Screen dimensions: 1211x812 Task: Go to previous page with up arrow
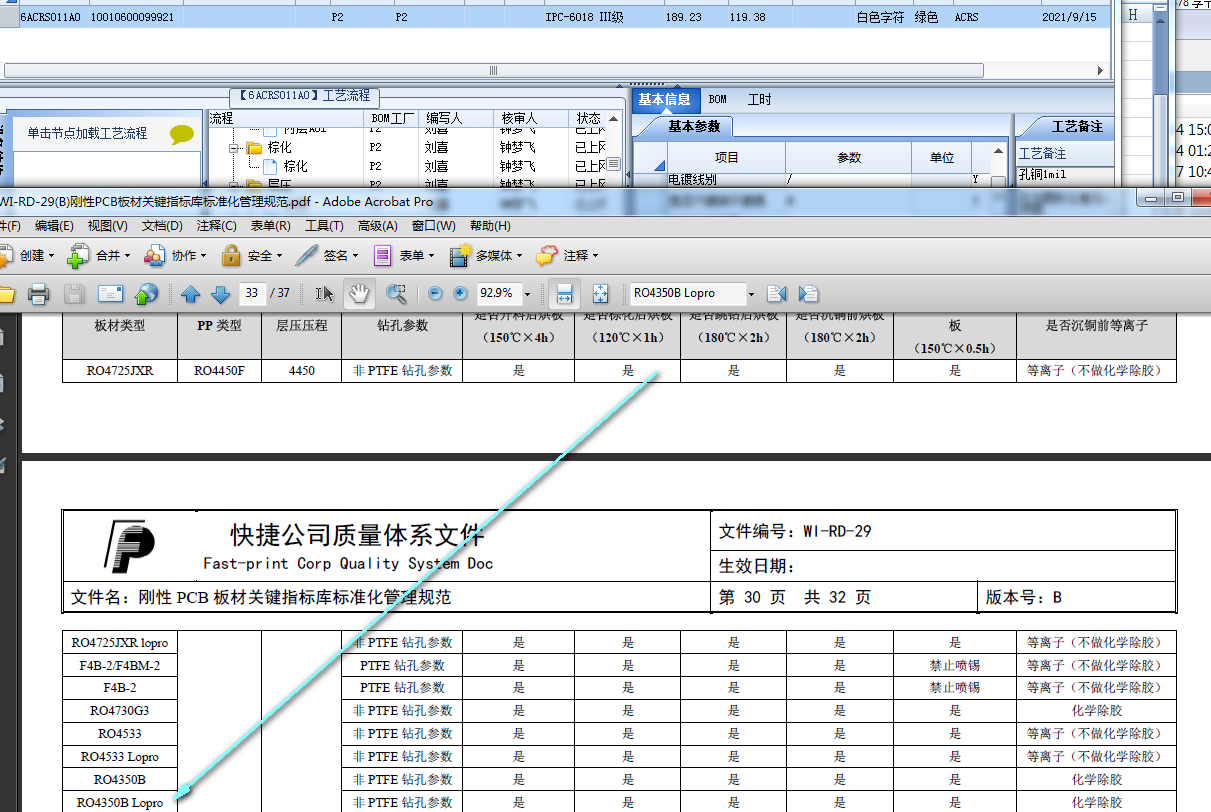point(191,294)
